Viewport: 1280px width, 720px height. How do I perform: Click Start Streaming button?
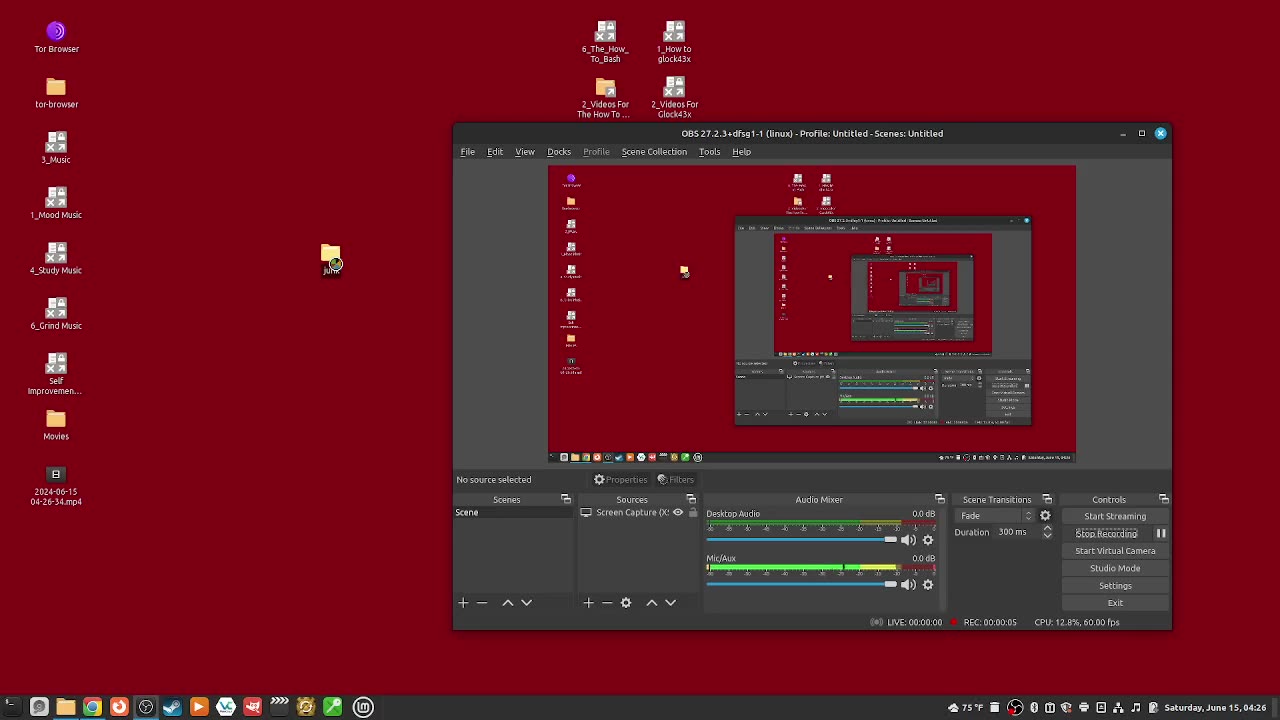pyautogui.click(x=1115, y=517)
